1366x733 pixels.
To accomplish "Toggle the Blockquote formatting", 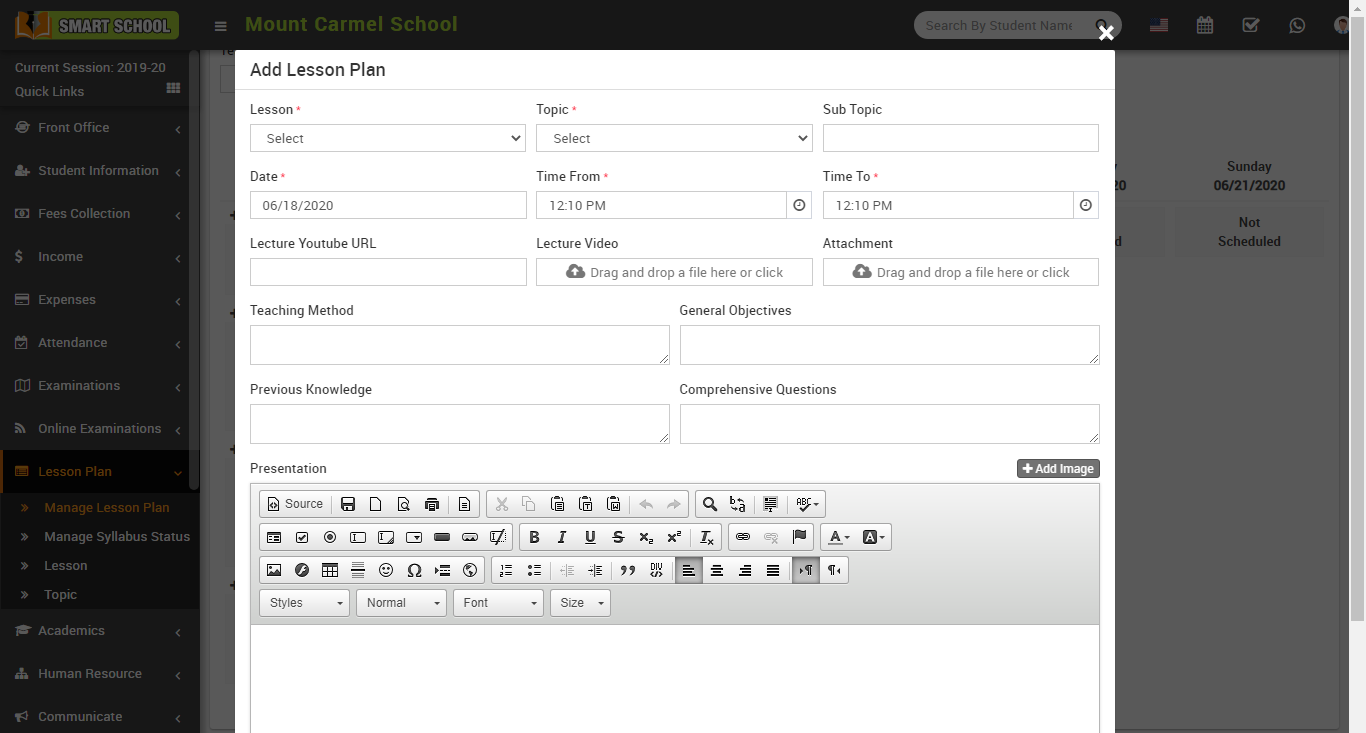I will coord(627,570).
